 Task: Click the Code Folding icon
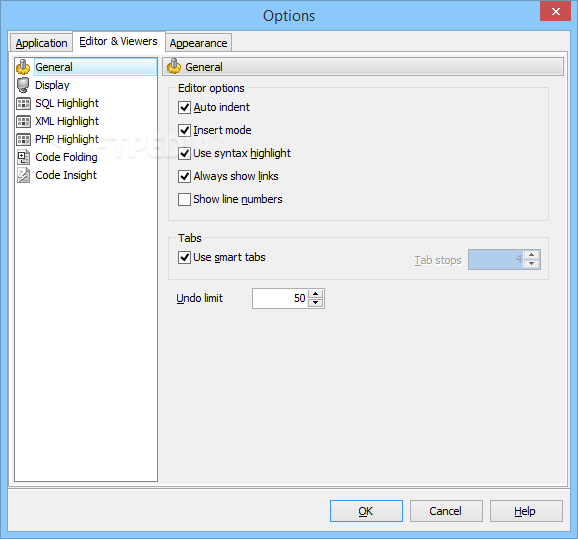(23, 157)
